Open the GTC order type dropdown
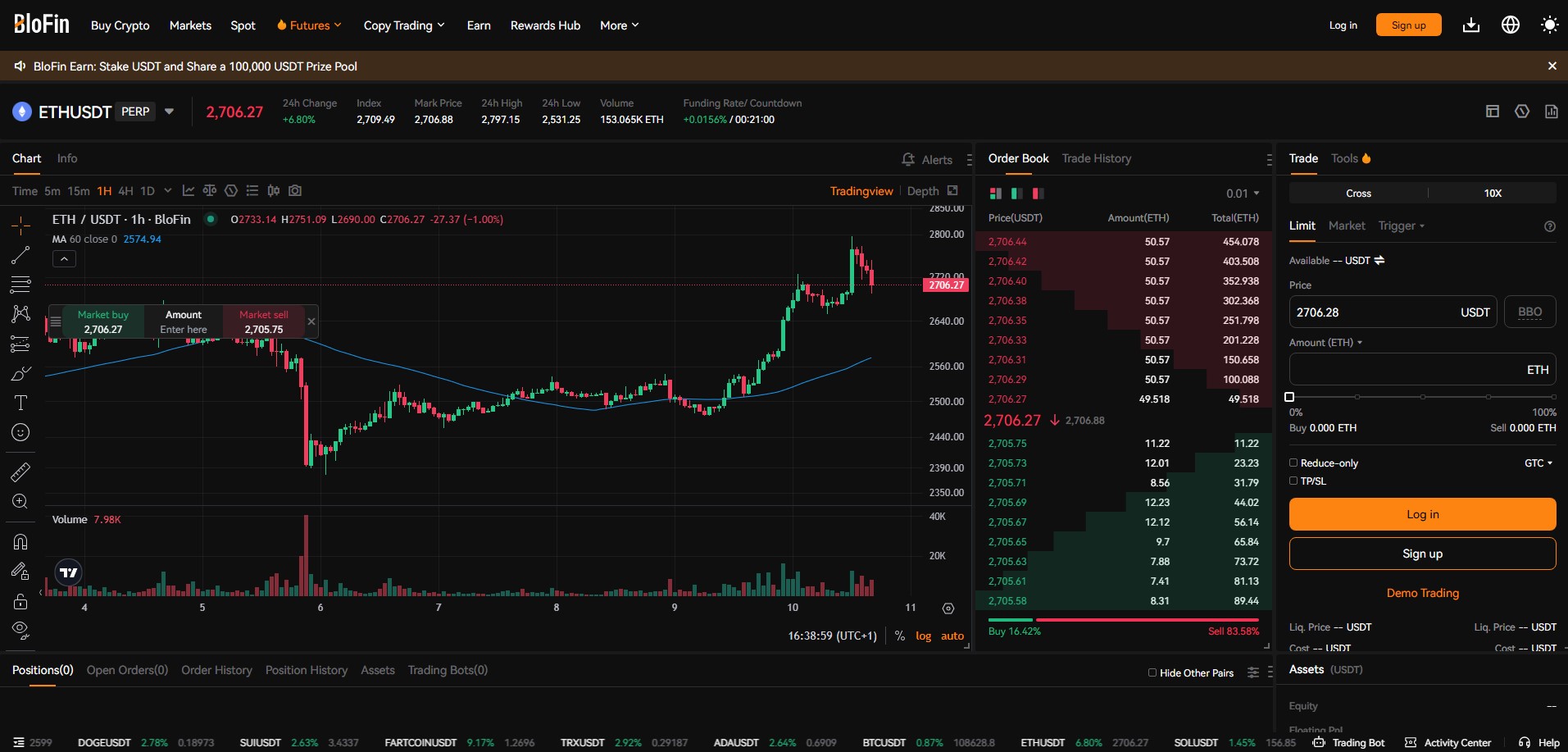 [1536, 463]
